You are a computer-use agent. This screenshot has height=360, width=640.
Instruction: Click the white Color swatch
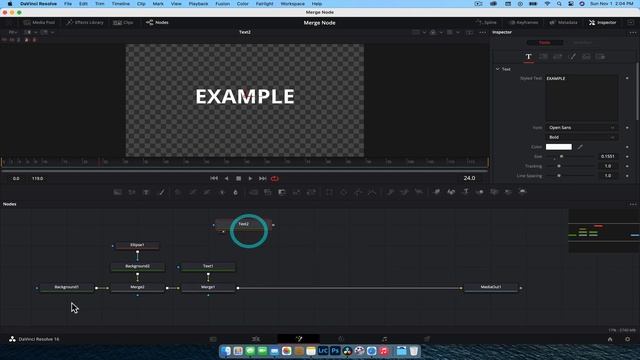coord(559,147)
